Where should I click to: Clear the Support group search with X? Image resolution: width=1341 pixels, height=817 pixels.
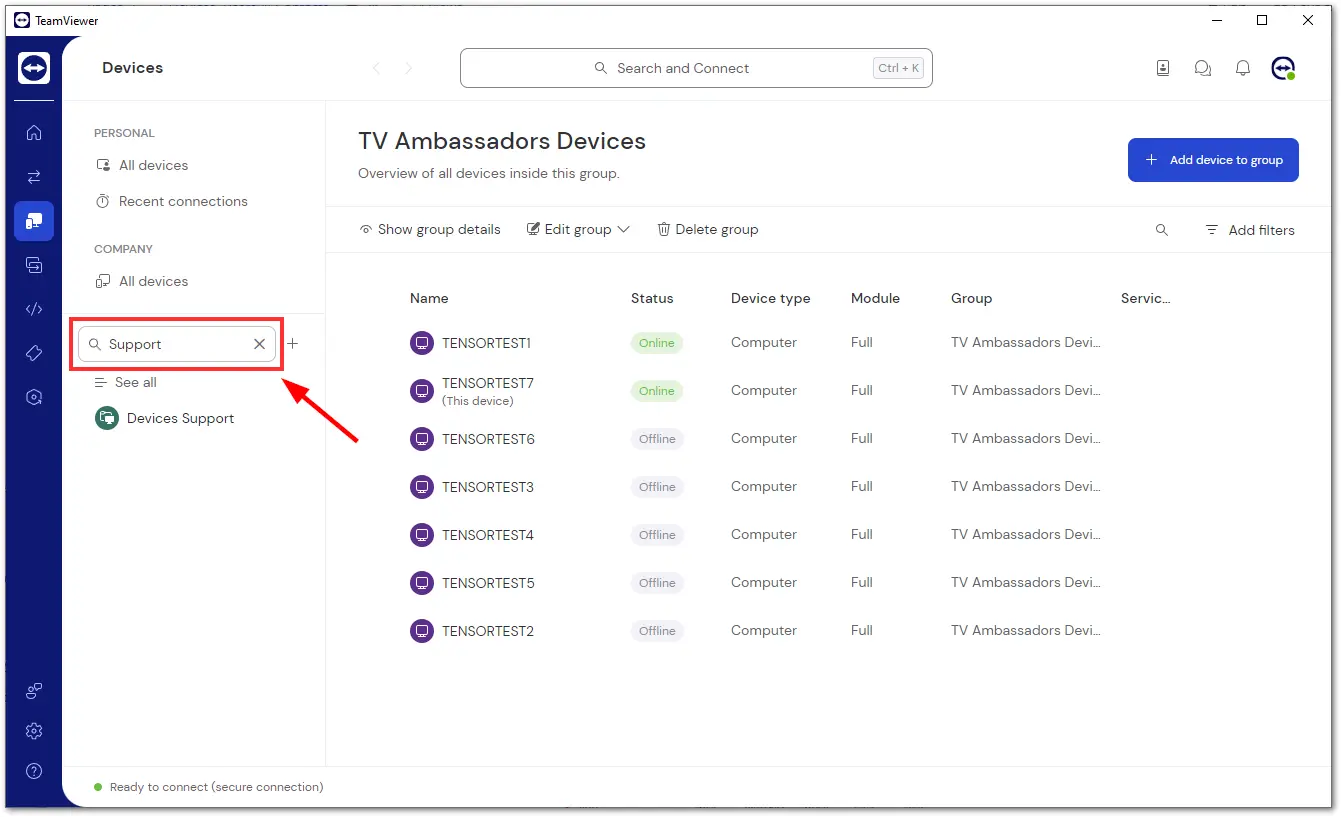pos(260,344)
